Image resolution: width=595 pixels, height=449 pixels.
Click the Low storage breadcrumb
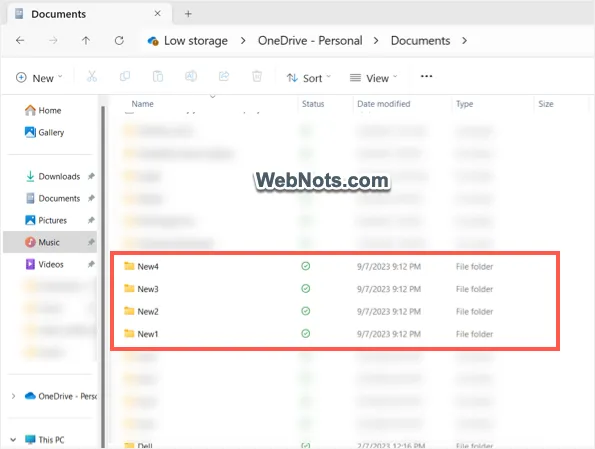tap(196, 41)
